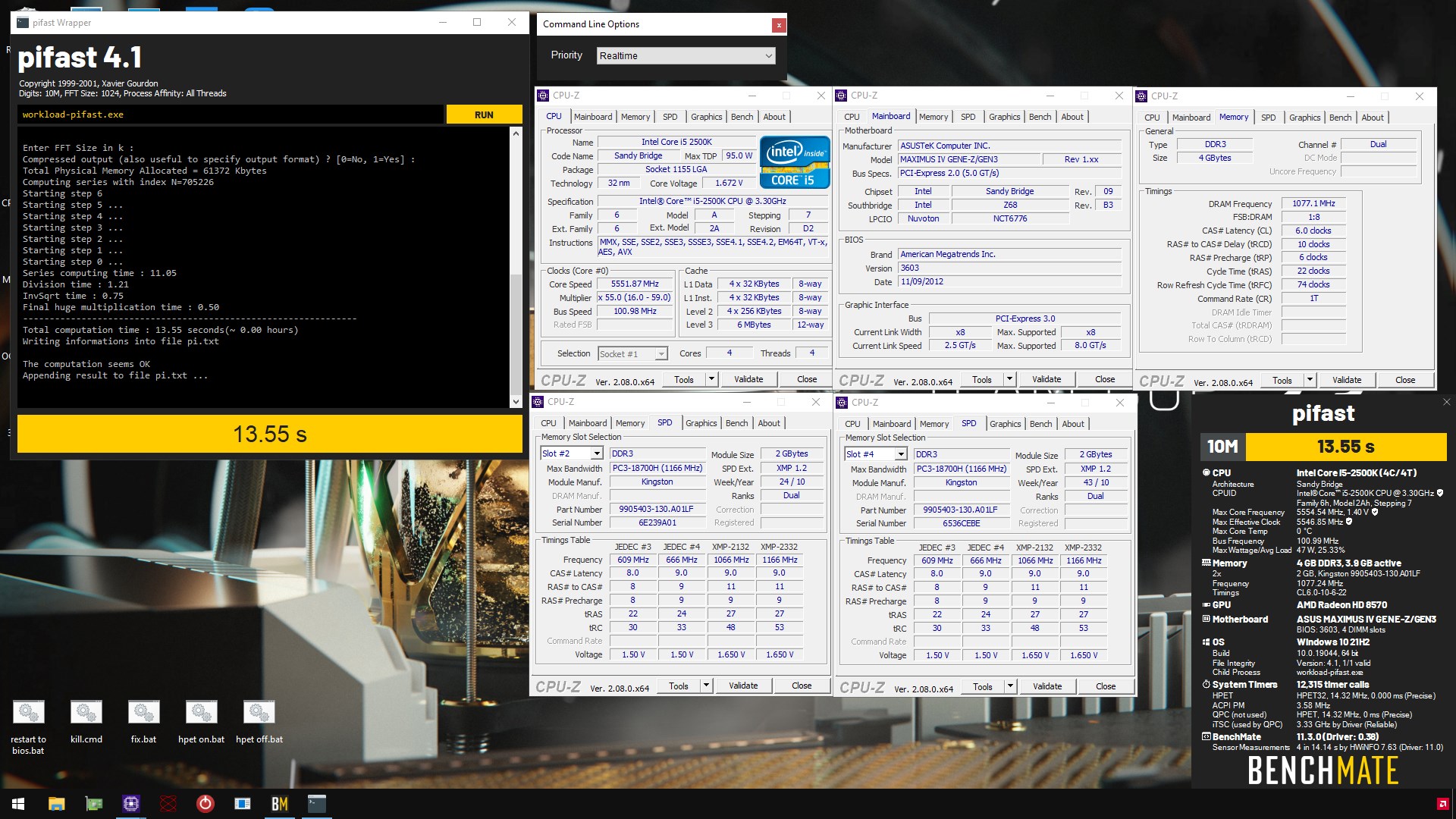
Task: Click the Intel Core i5 logo in CPU-Z
Action: (795, 162)
